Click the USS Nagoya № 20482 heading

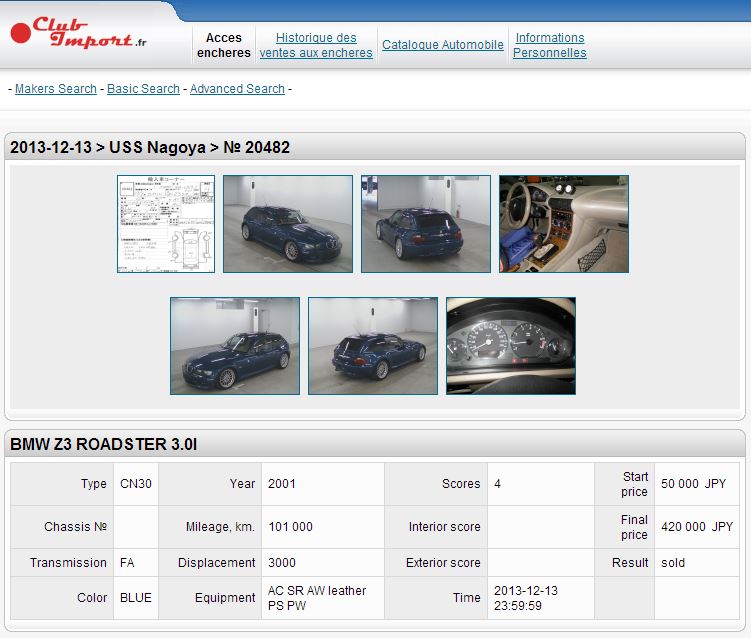click(150, 147)
